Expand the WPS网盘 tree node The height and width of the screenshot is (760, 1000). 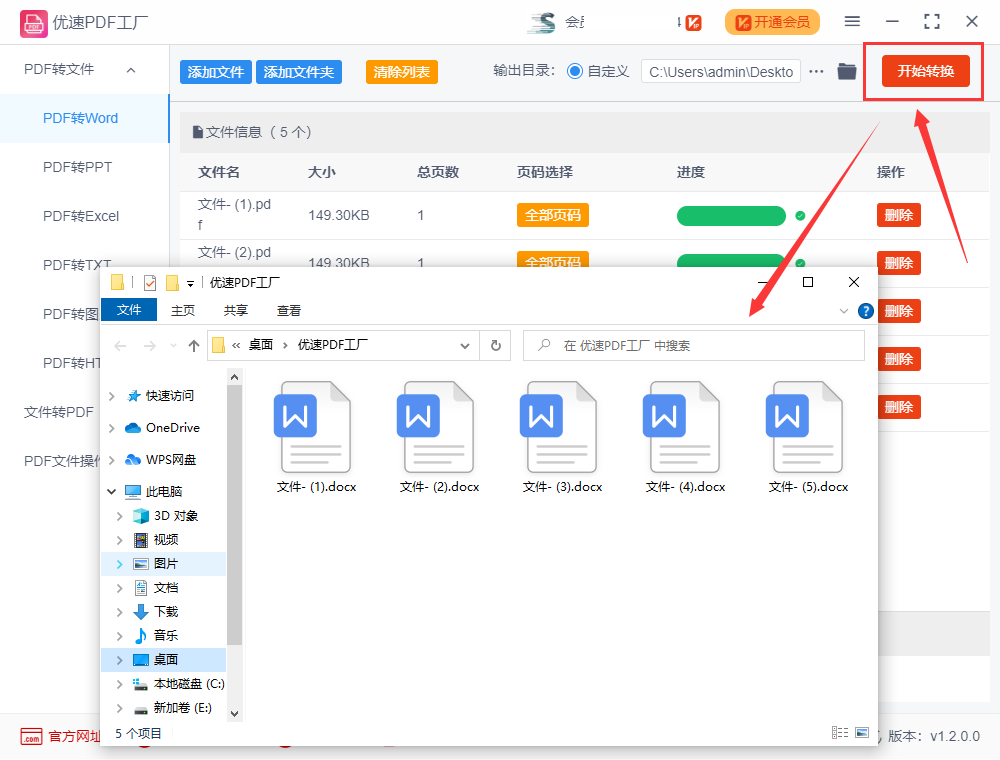[112, 460]
